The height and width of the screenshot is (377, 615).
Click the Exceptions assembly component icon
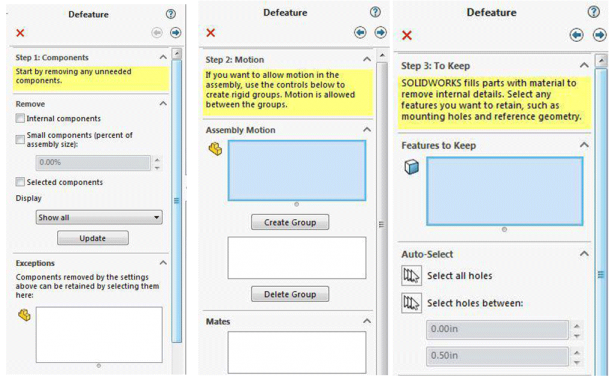click(24, 315)
